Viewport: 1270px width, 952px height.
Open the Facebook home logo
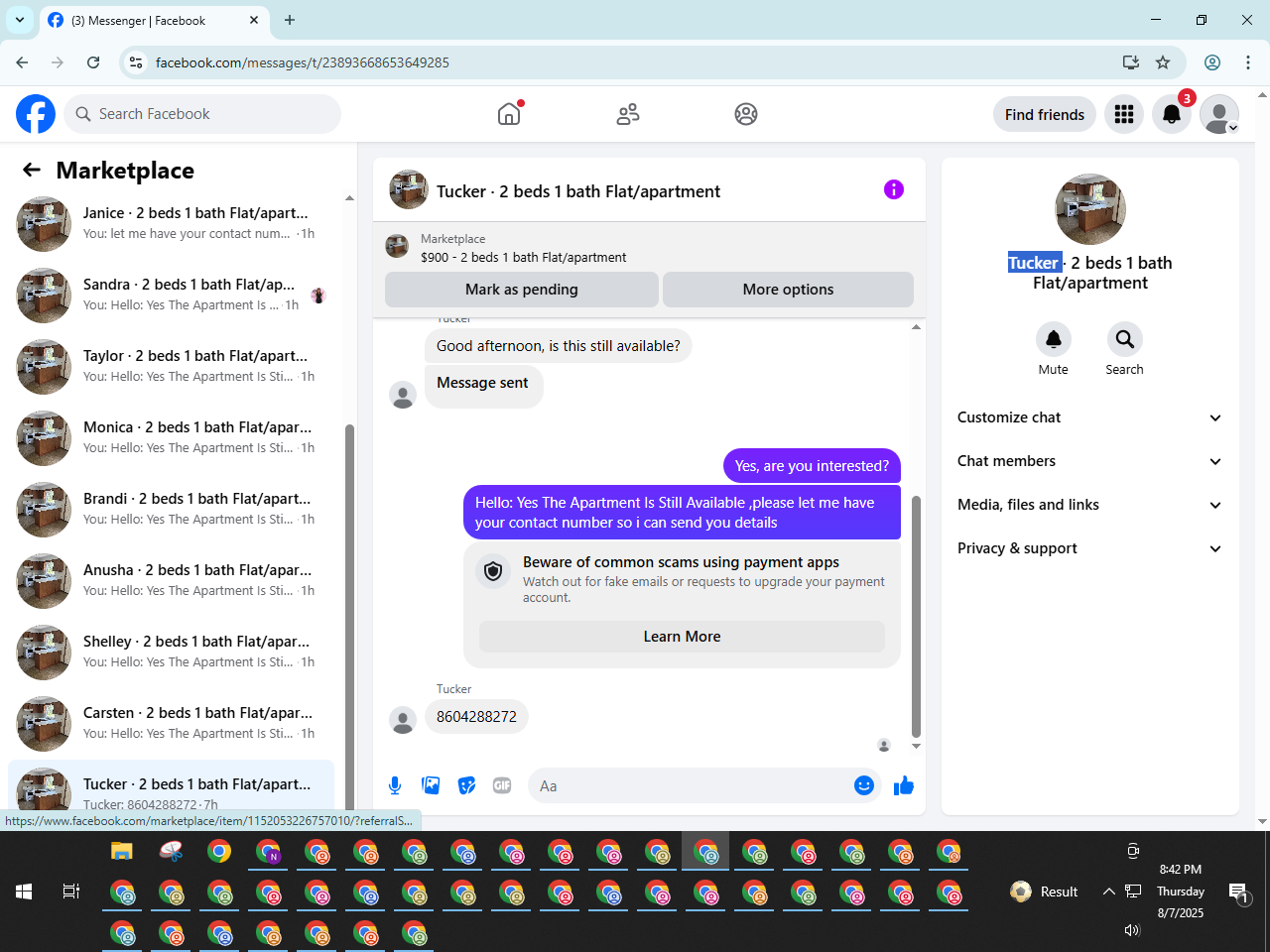click(36, 114)
